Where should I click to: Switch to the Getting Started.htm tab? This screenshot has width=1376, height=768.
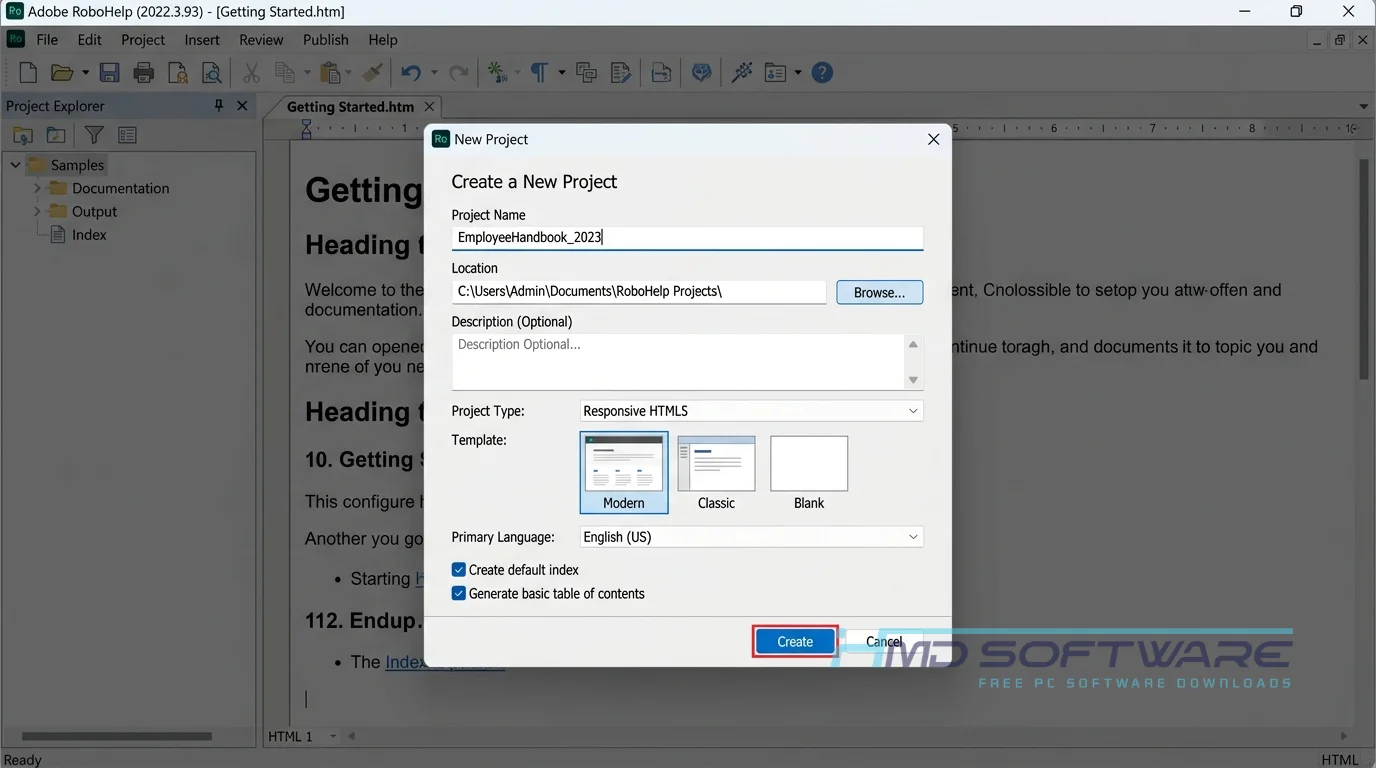click(x=350, y=106)
